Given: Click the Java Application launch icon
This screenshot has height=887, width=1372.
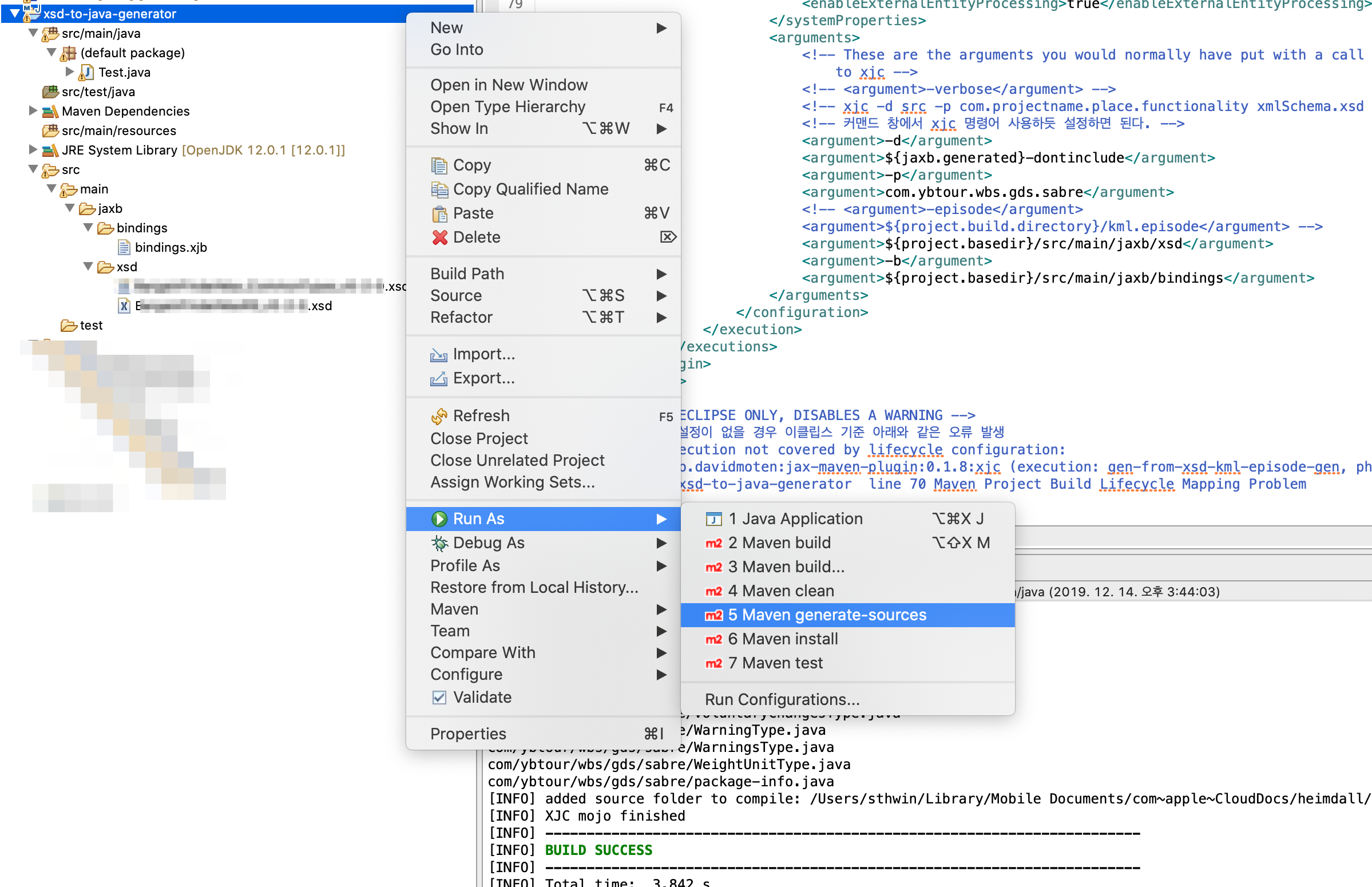Looking at the screenshot, I should point(713,519).
